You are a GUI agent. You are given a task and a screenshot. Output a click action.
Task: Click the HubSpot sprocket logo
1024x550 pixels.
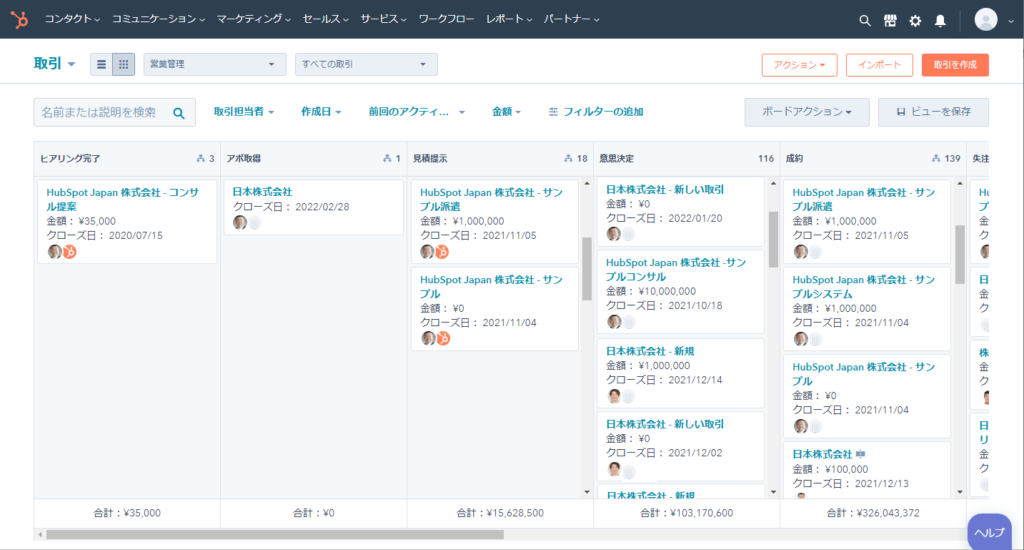coord(20,19)
